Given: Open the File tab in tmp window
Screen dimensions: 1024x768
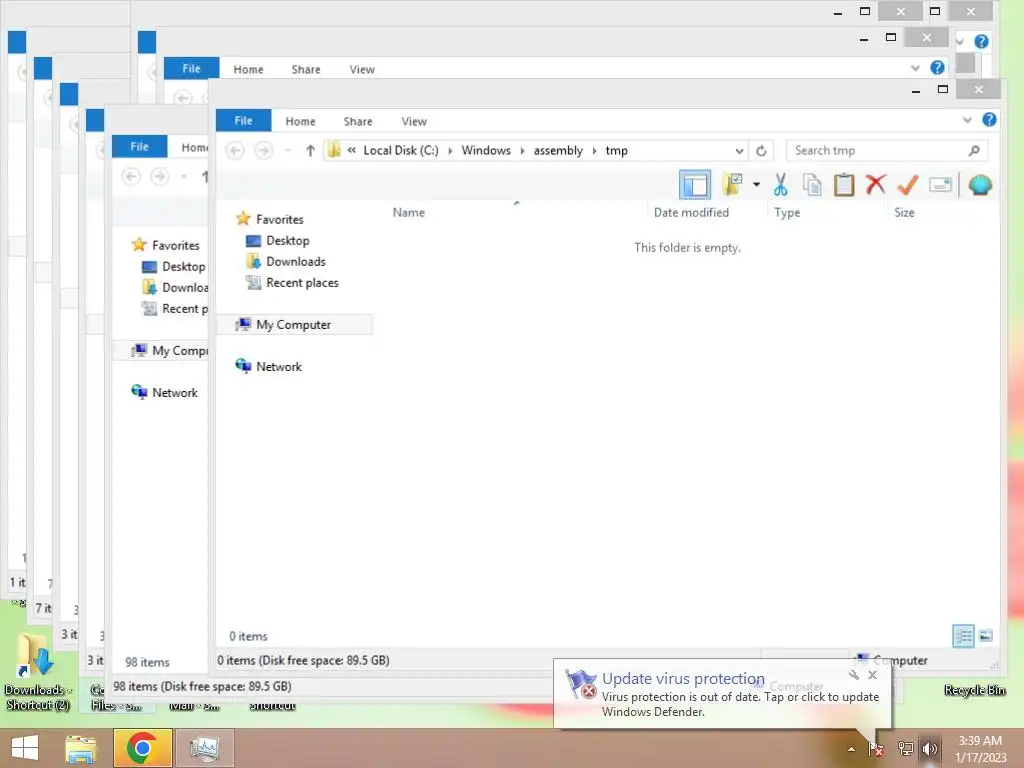Looking at the screenshot, I should point(244,121).
